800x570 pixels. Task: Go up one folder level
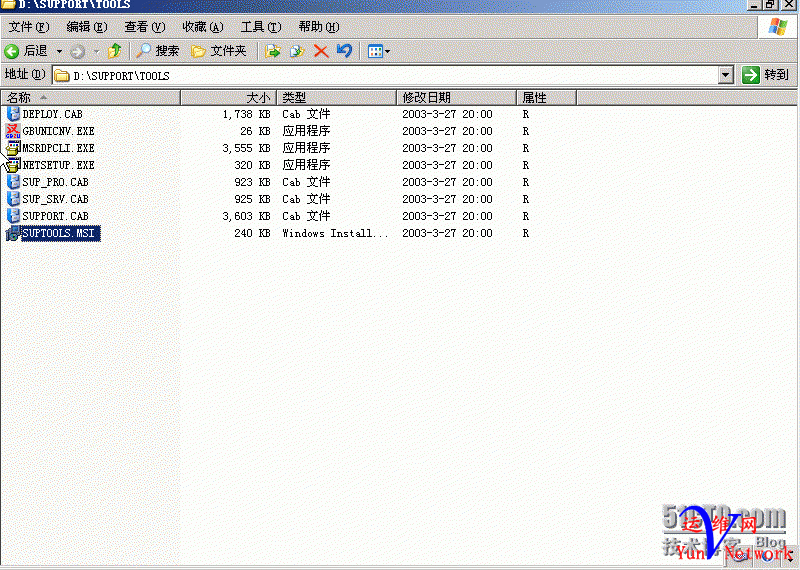(x=114, y=51)
